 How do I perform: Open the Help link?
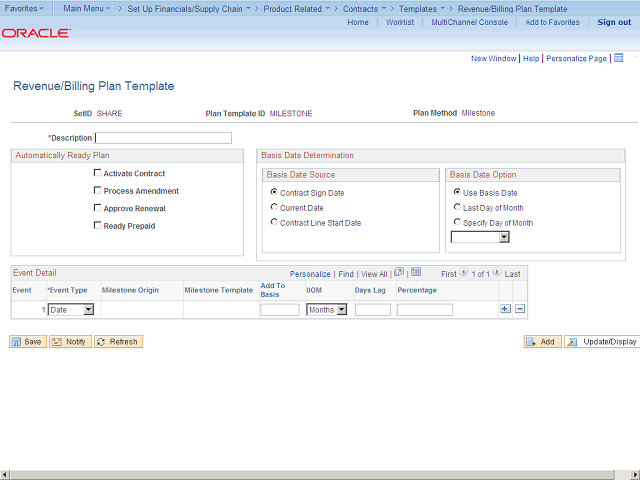[531, 58]
